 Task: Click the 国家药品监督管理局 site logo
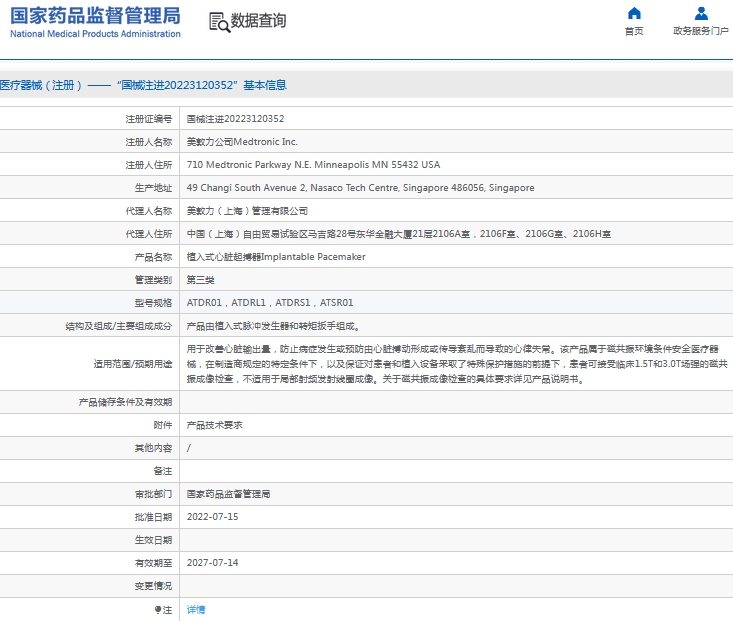click(x=96, y=21)
